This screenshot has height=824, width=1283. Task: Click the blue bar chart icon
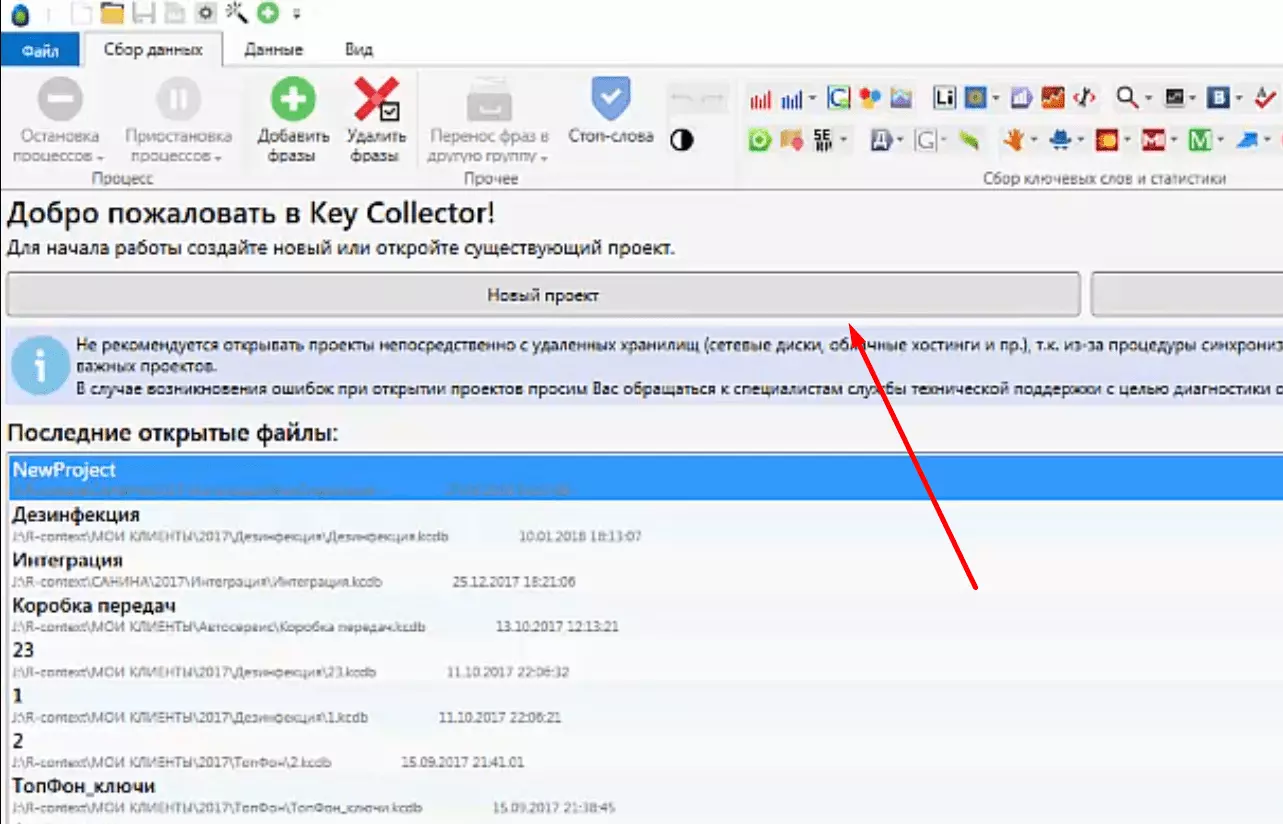pyautogui.click(x=793, y=98)
